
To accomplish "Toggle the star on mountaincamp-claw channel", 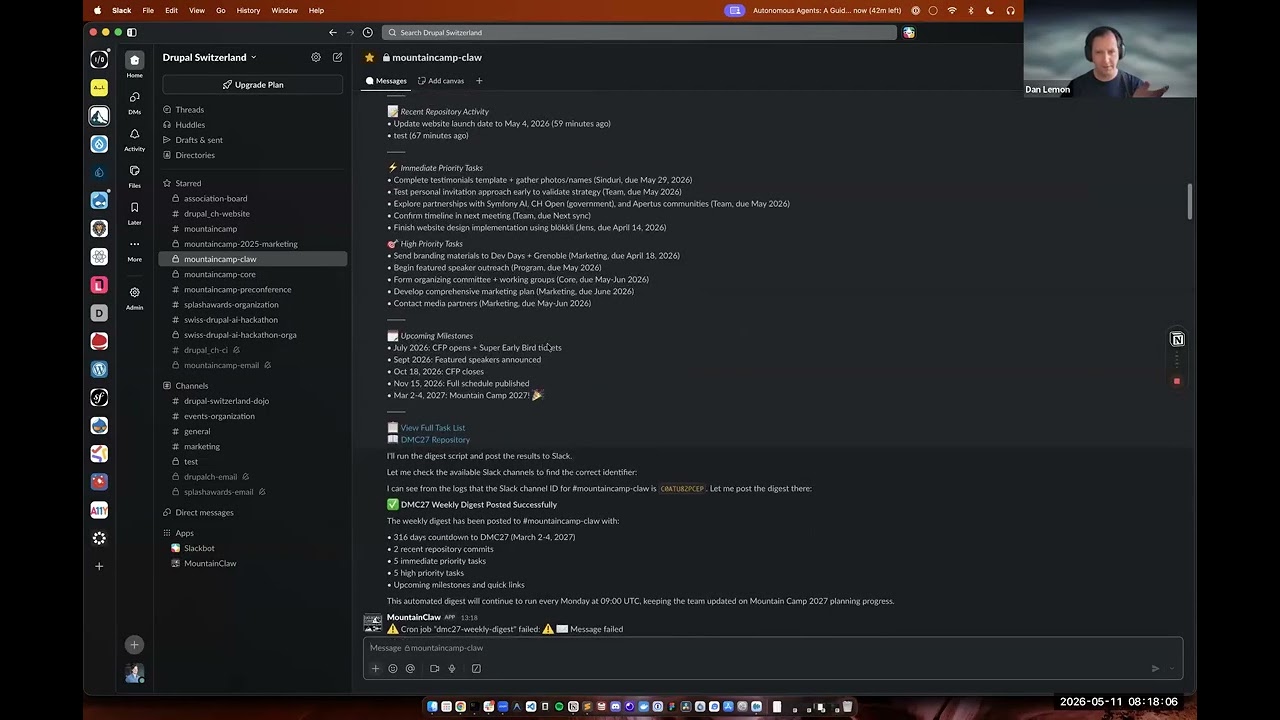I will (x=370, y=57).
